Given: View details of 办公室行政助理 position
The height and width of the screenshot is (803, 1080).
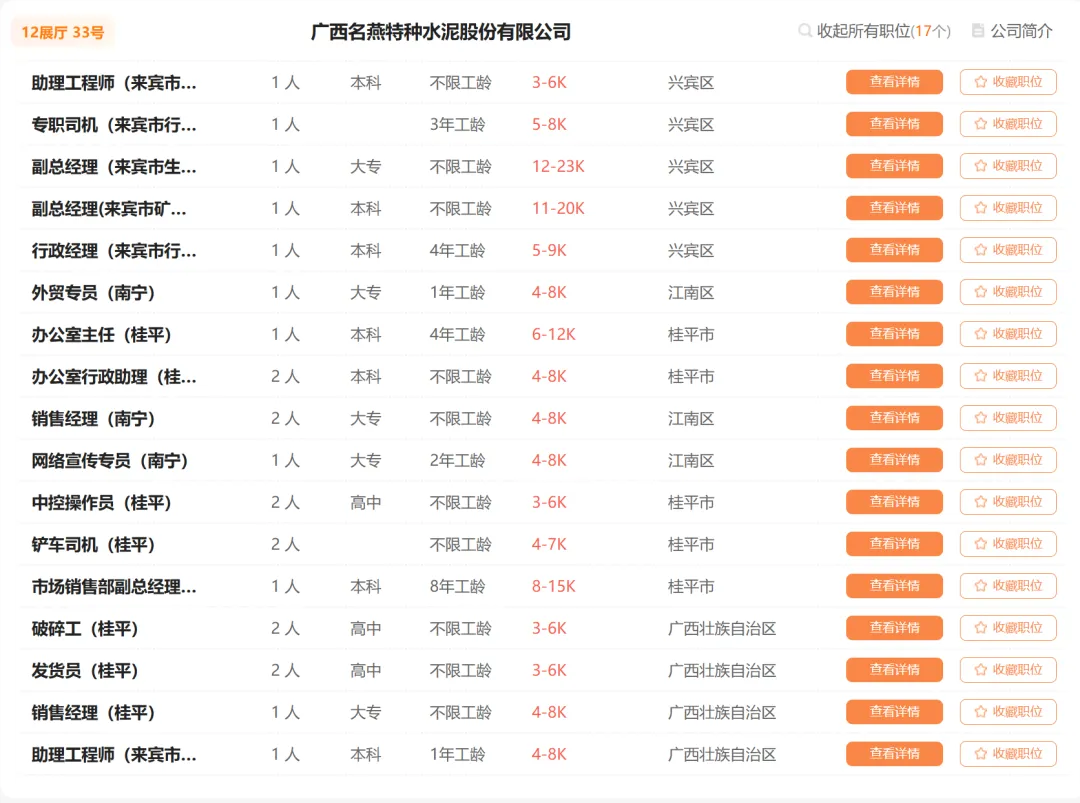Looking at the screenshot, I should tap(894, 376).
